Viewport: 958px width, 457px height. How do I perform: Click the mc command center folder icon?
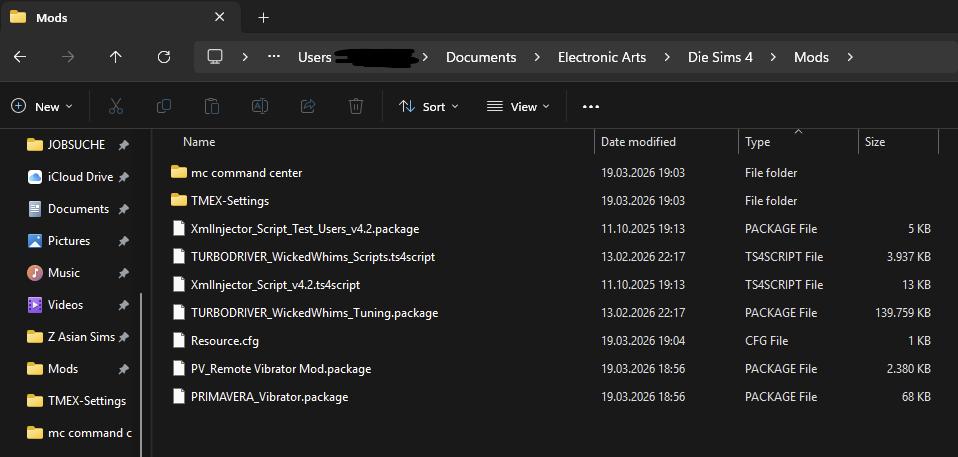(178, 172)
